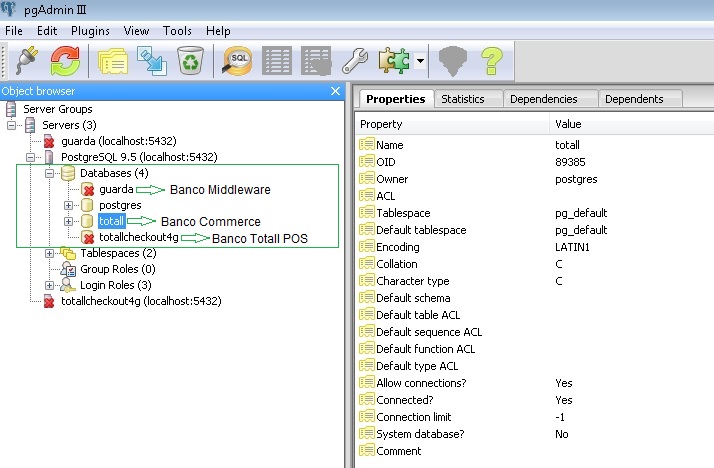Select totallcheckout4g (localhost:5432) server
Image resolution: width=714 pixels, height=468 pixels.
click(141, 301)
